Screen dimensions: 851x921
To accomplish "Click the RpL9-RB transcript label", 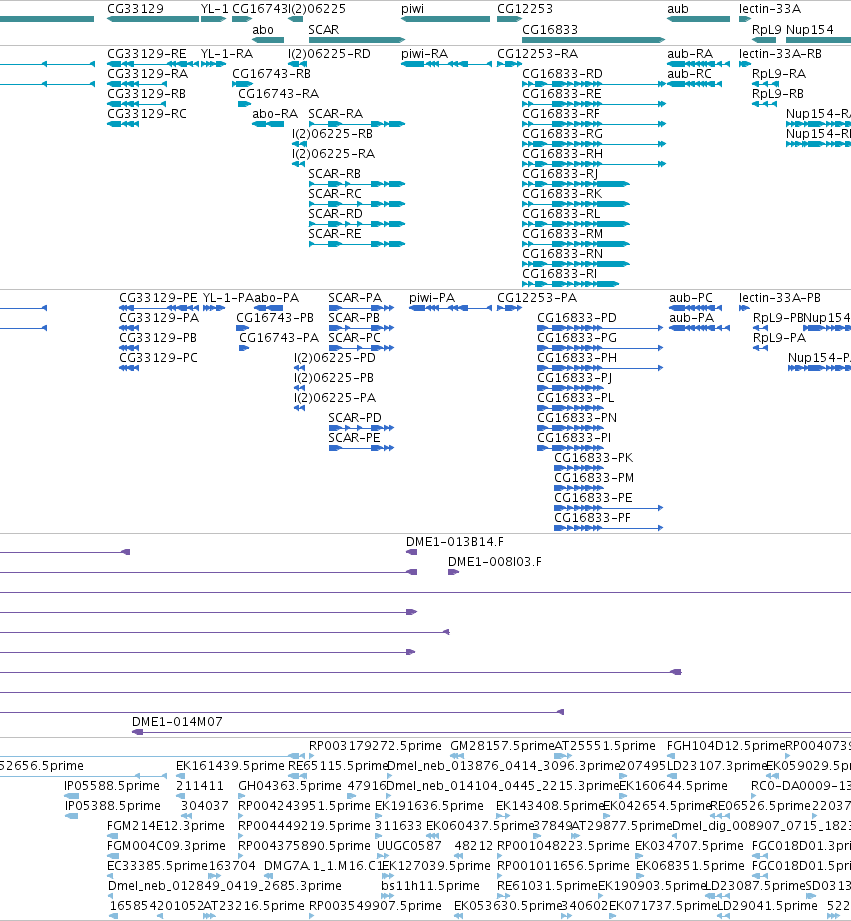I will 778,93.
